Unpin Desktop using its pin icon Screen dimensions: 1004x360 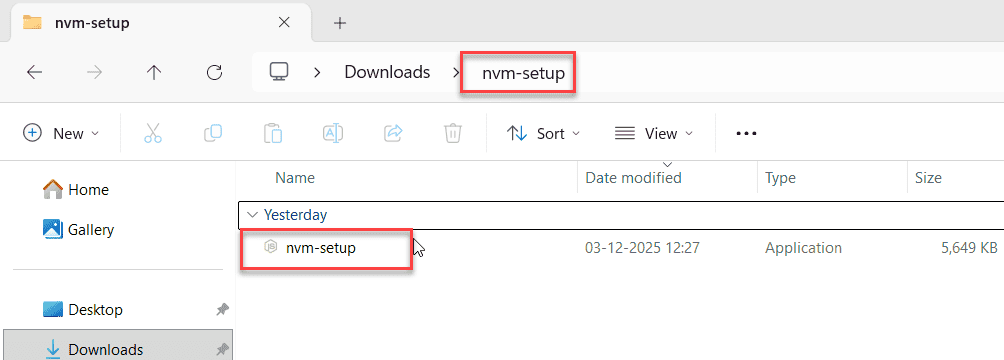pos(222,309)
